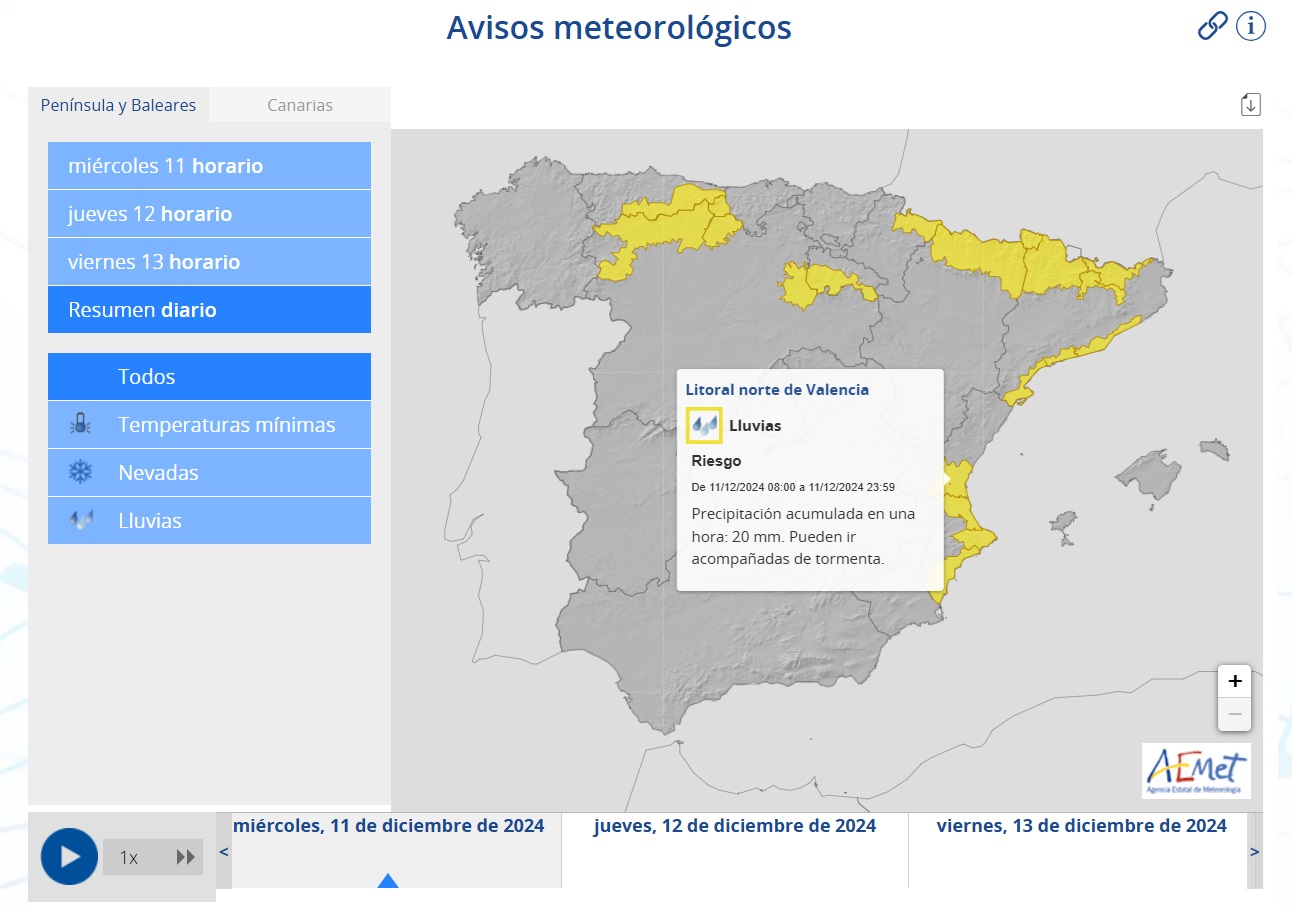Click the download map image icon
The image size is (1292, 908).
pos(1250,103)
